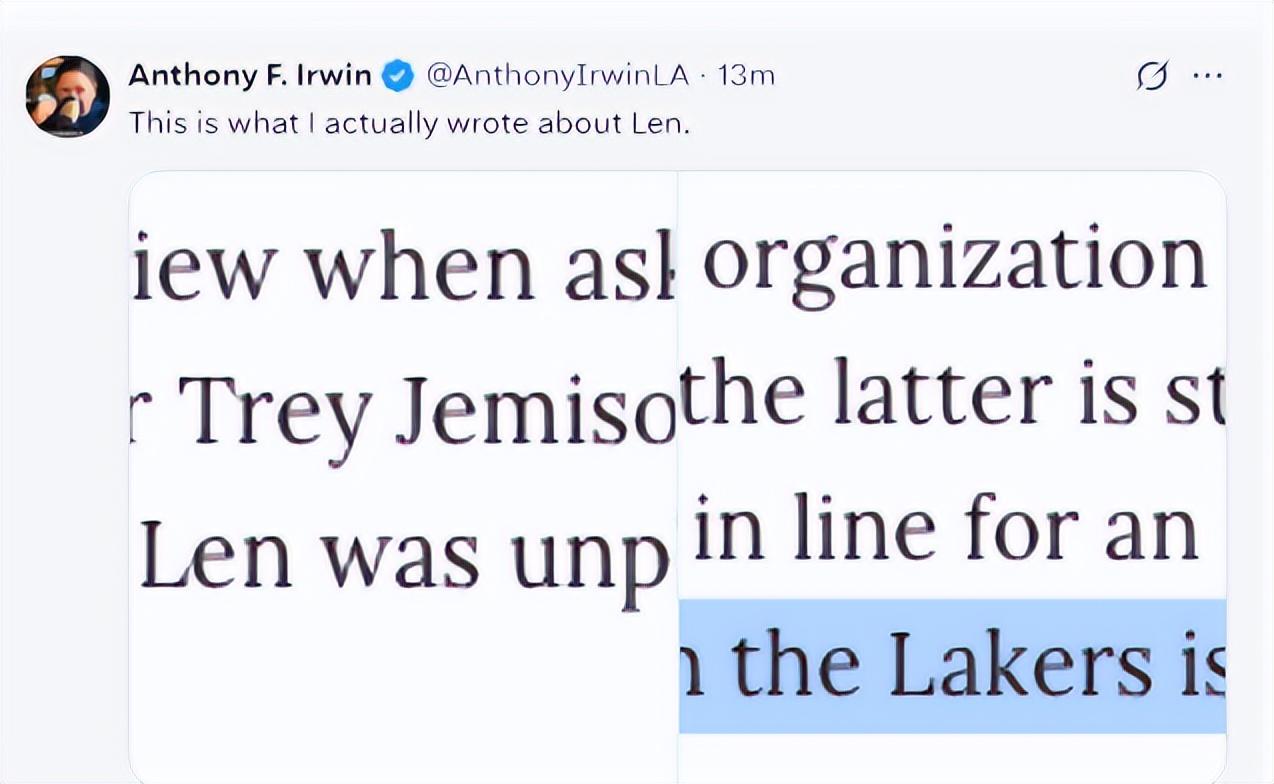The width and height of the screenshot is (1274, 784).
Task: Click the word "Len" in the tweet caption
Action: 660,123
